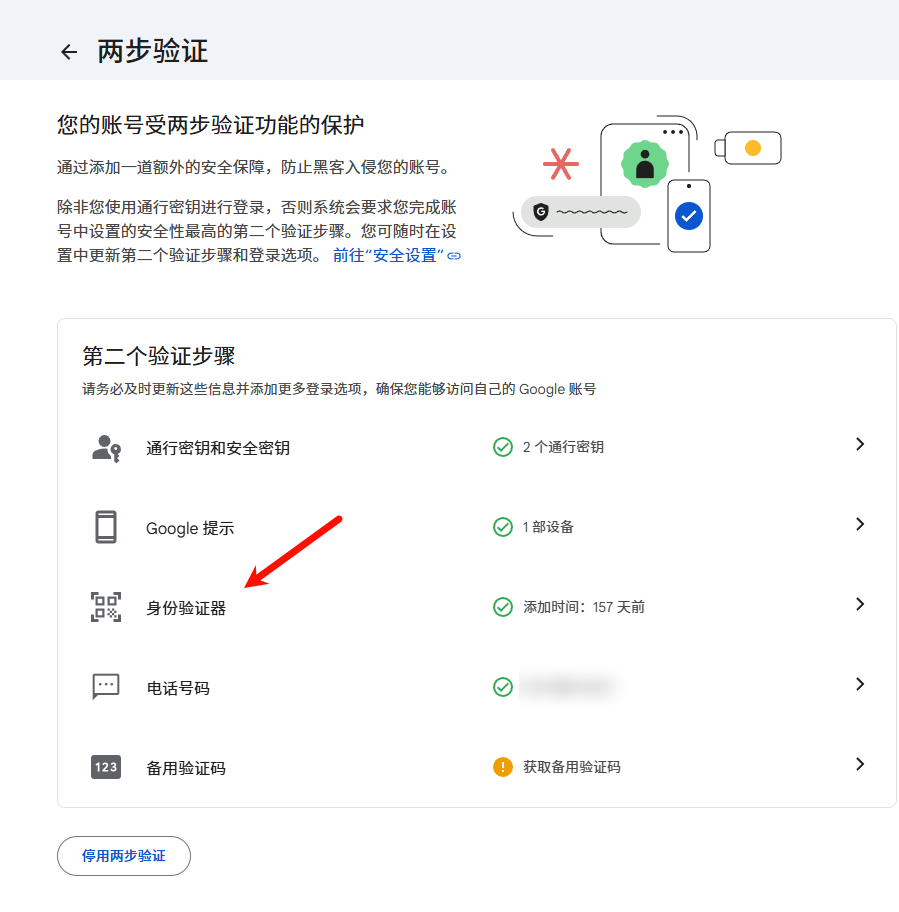Click the 第二个验证步骤 heading
899x912 pixels.
pos(159,356)
